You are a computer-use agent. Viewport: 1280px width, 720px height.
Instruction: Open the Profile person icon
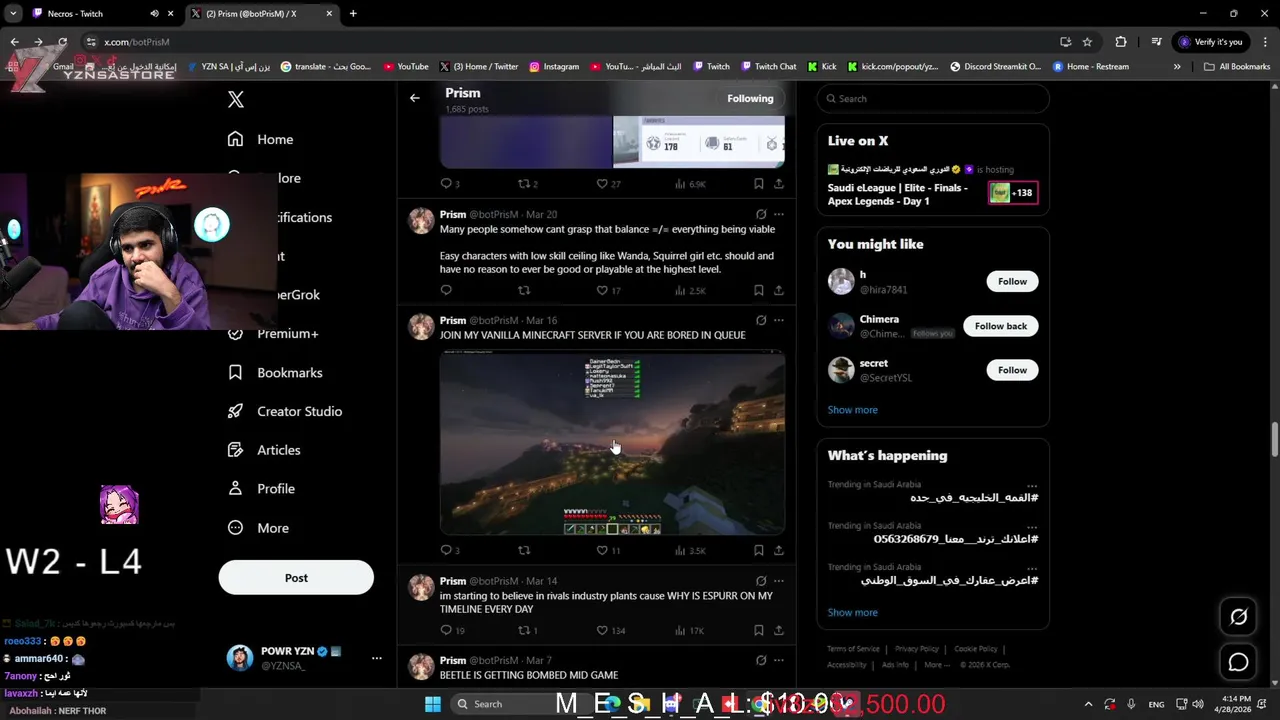pyautogui.click(x=235, y=489)
